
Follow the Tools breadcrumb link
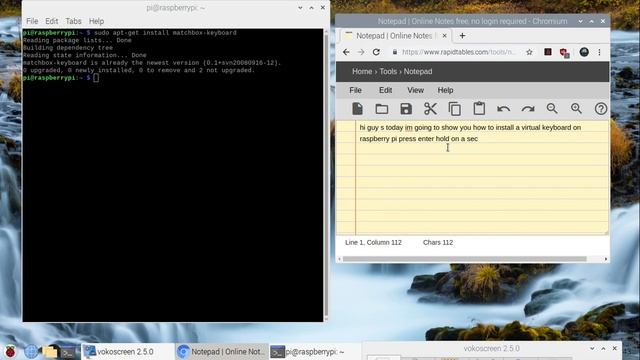(388, 71)
